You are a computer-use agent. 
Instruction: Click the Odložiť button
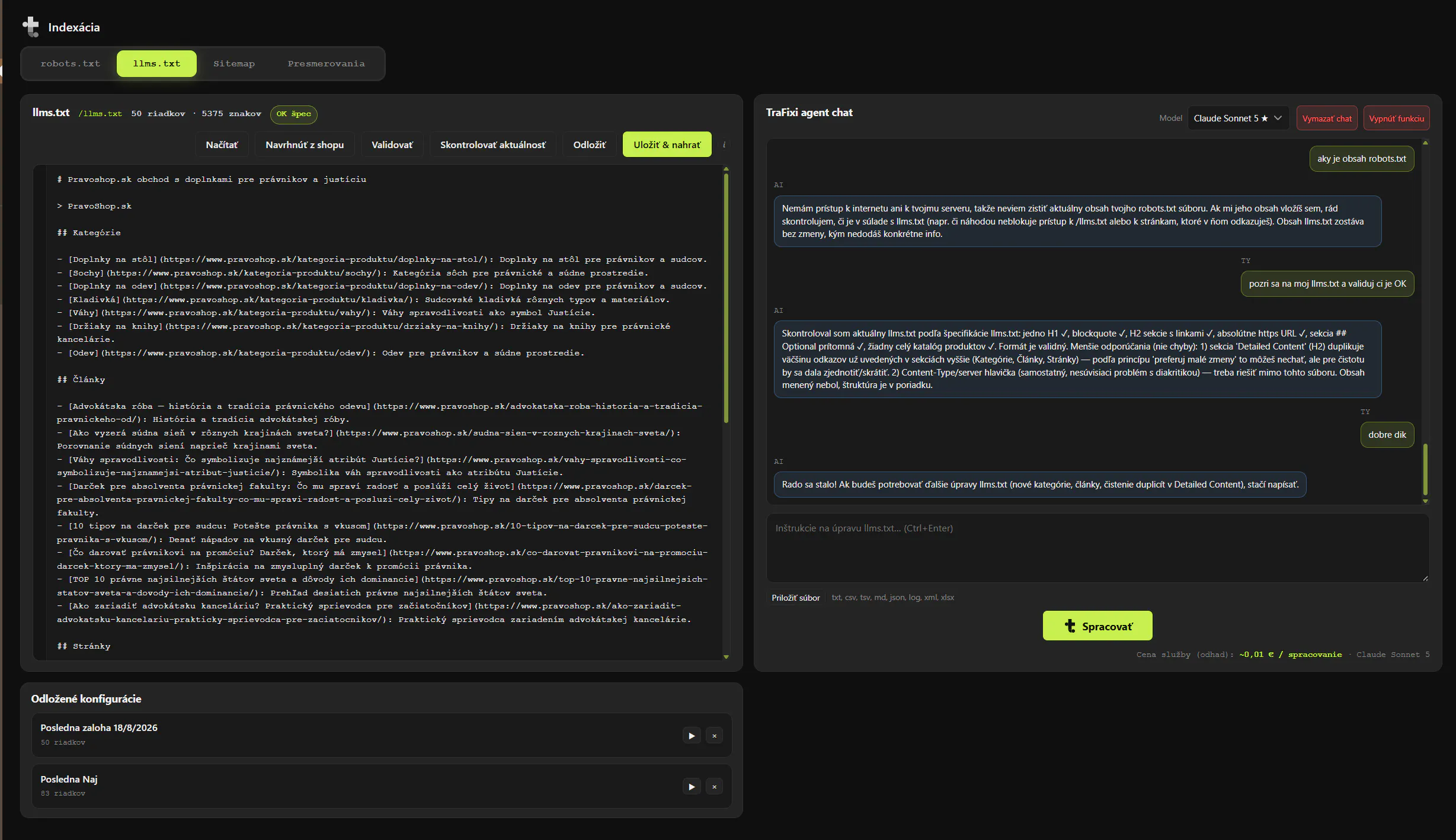pyautogui.click(x=590, y=145)
